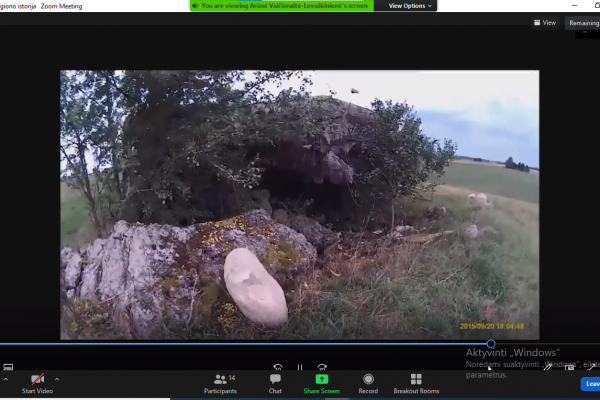
Task: Open Breakout Rooms
Action: point(416,384)
